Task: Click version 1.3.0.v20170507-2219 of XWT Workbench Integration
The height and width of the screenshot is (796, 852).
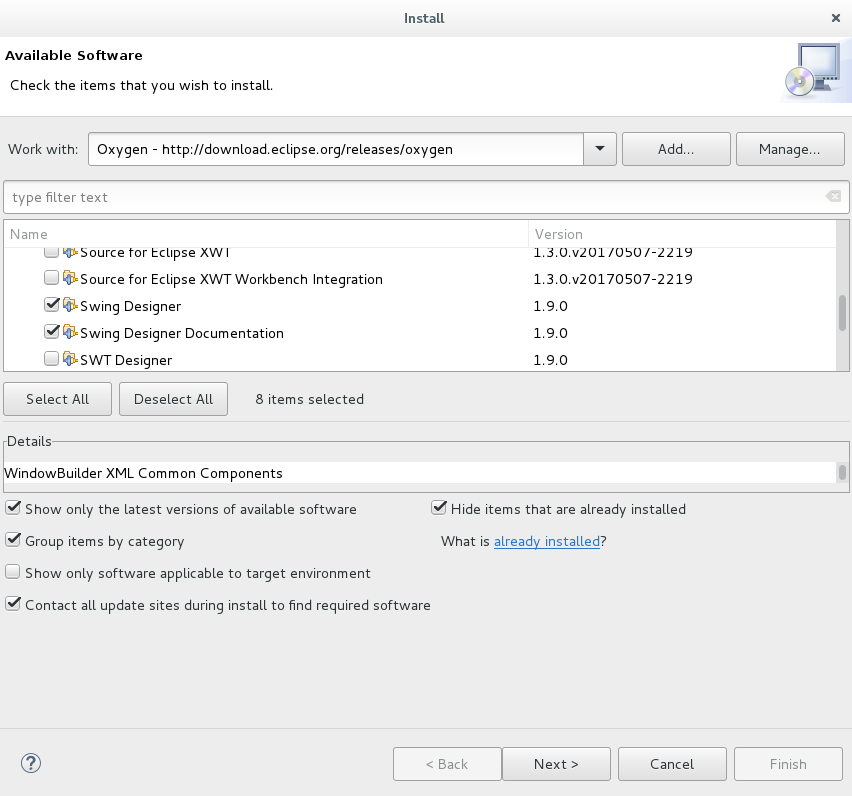Action: pos(613,279)
